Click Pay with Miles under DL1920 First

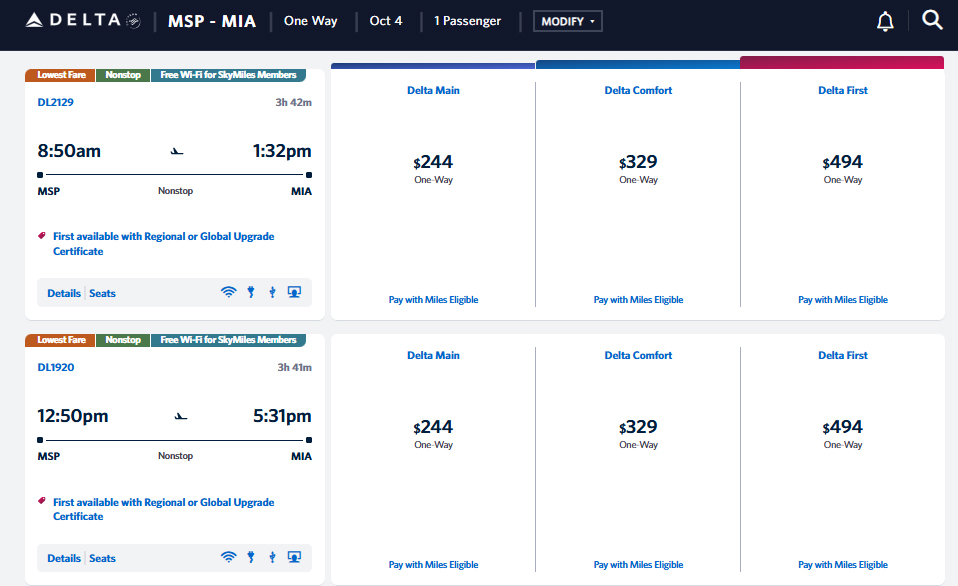pos(843,565)
